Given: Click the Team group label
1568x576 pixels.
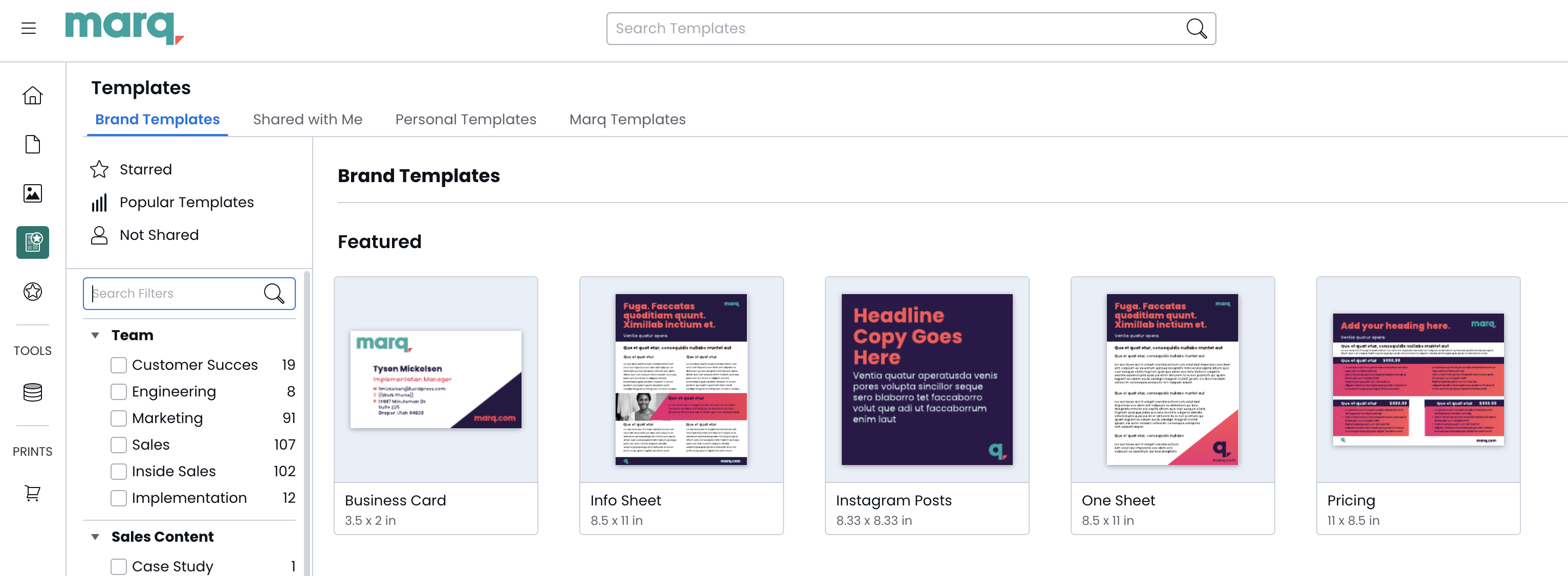Looking at the screenshot, I should pos(132,335).
